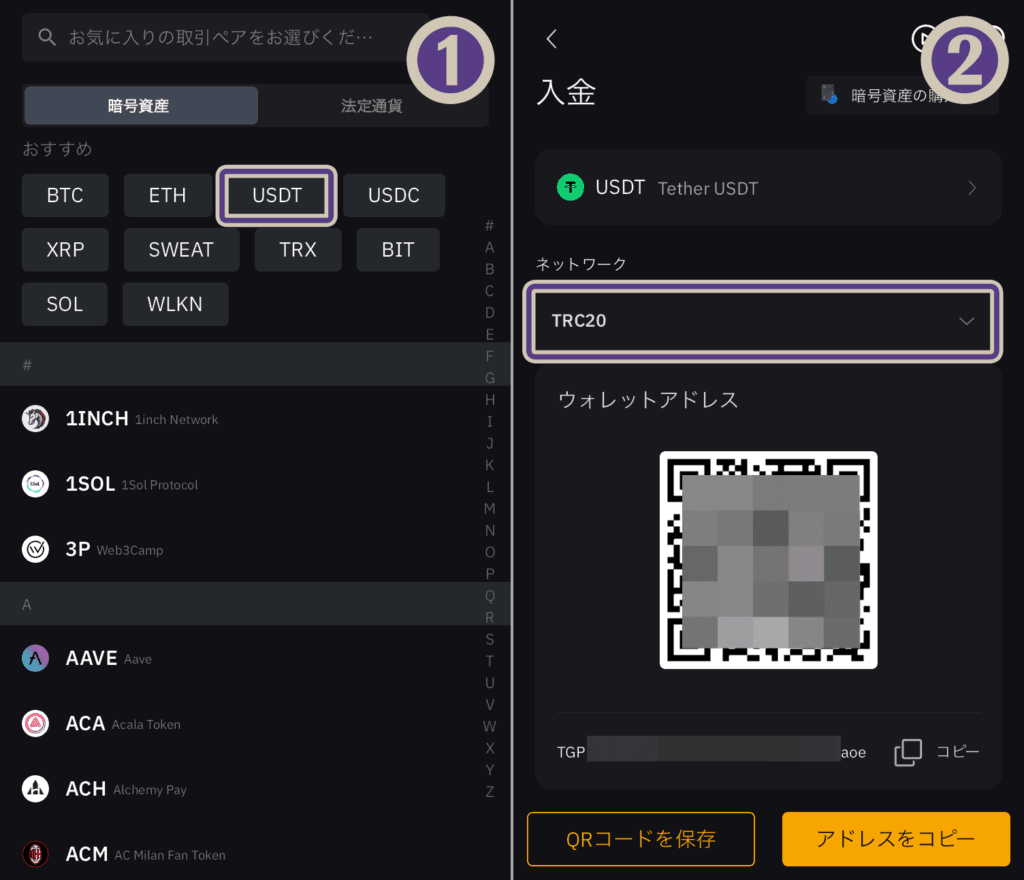Viewport: 1024px width, 880px height.
Task: Open the TRC20 network dropdown
Action: point(763,321)
